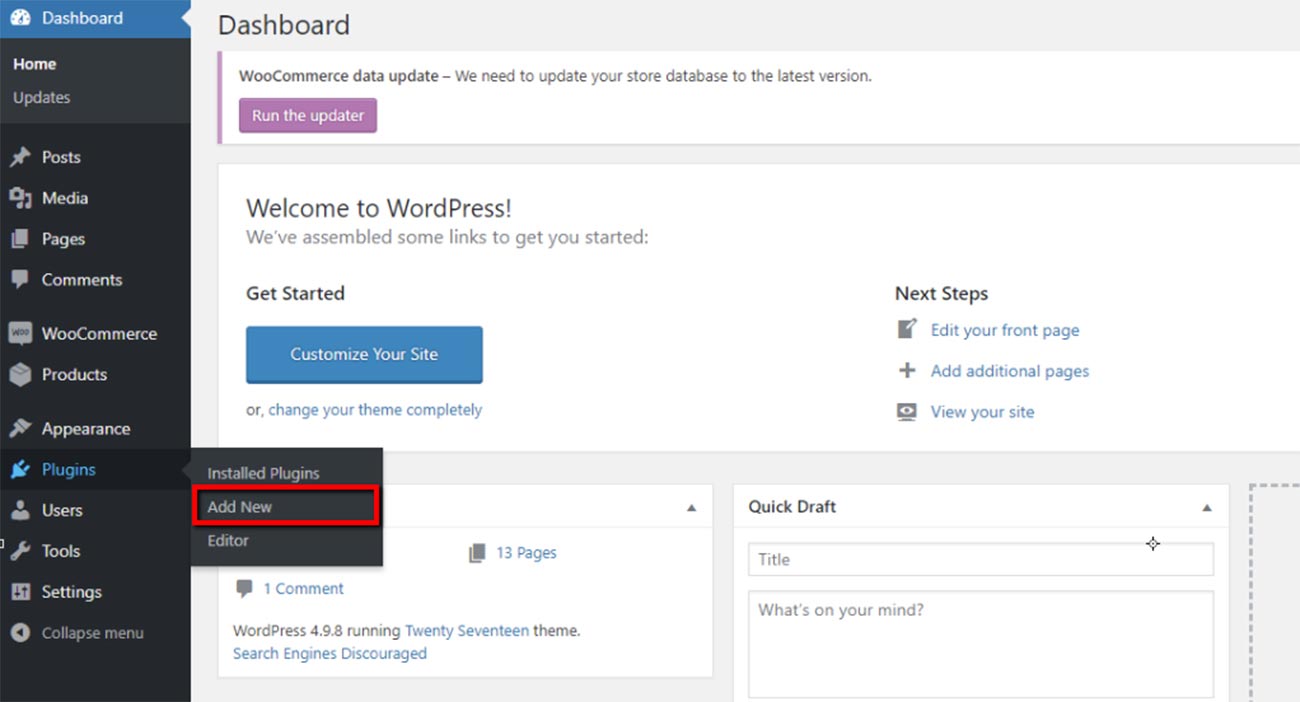This screenshot has height=702, width=1300.
Task: Click the Media library icon
Action: pyautogui.click(x=20, y=198)
